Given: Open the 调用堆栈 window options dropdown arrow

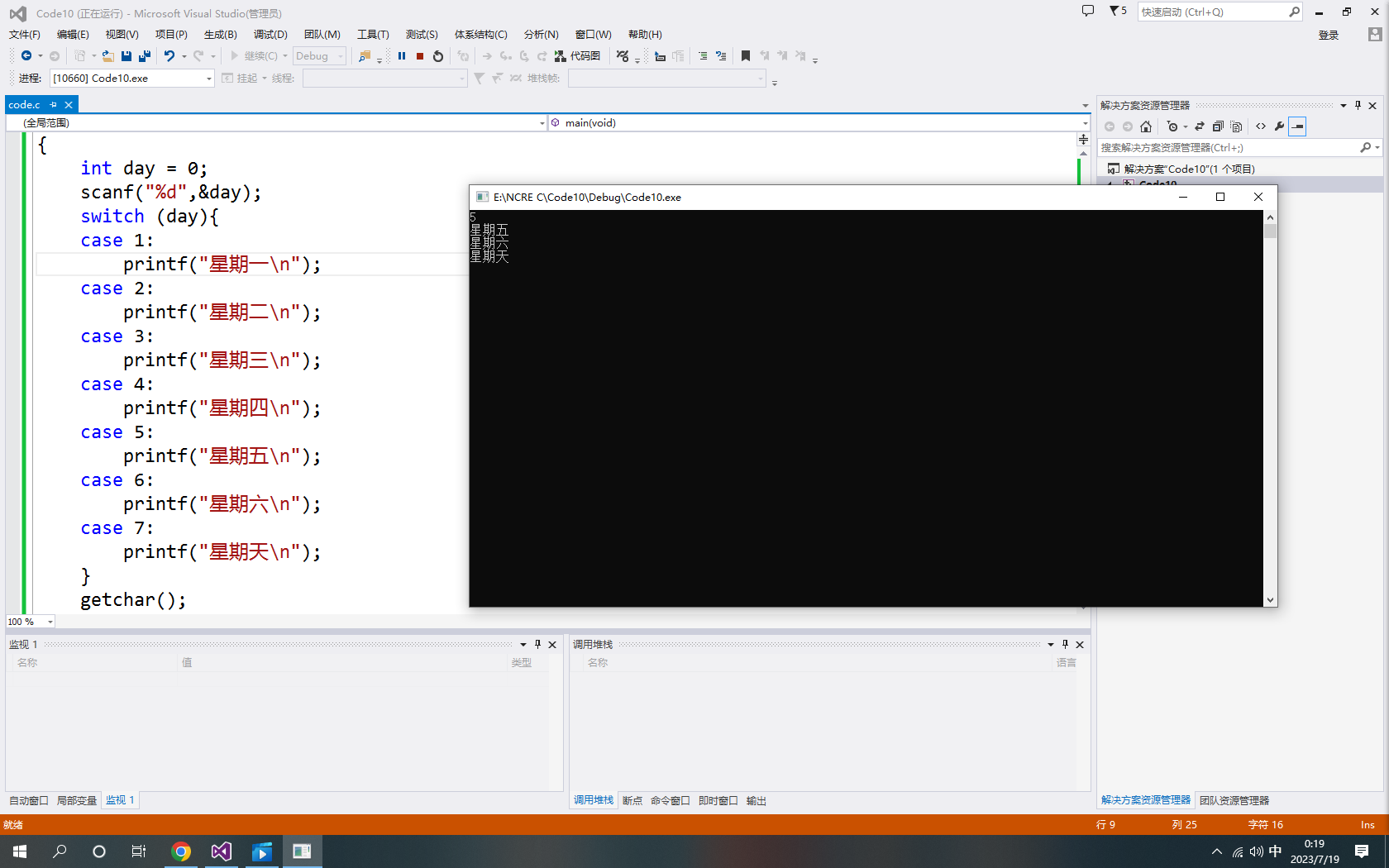Looking at the screenshot, I should (x=1050, y=644).
